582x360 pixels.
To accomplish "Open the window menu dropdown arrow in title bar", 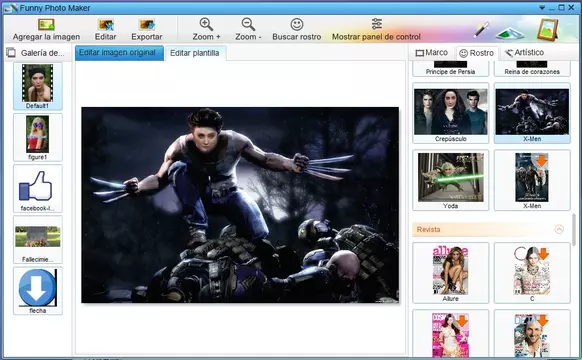I will point(542,8).
